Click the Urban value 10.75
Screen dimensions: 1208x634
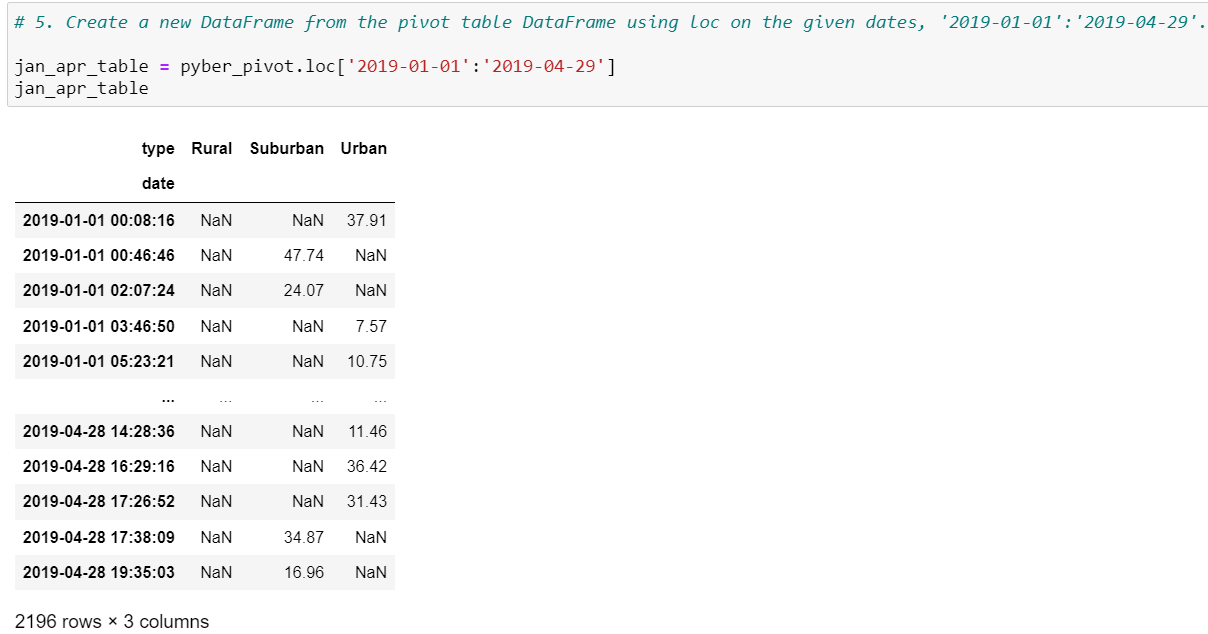367,361
